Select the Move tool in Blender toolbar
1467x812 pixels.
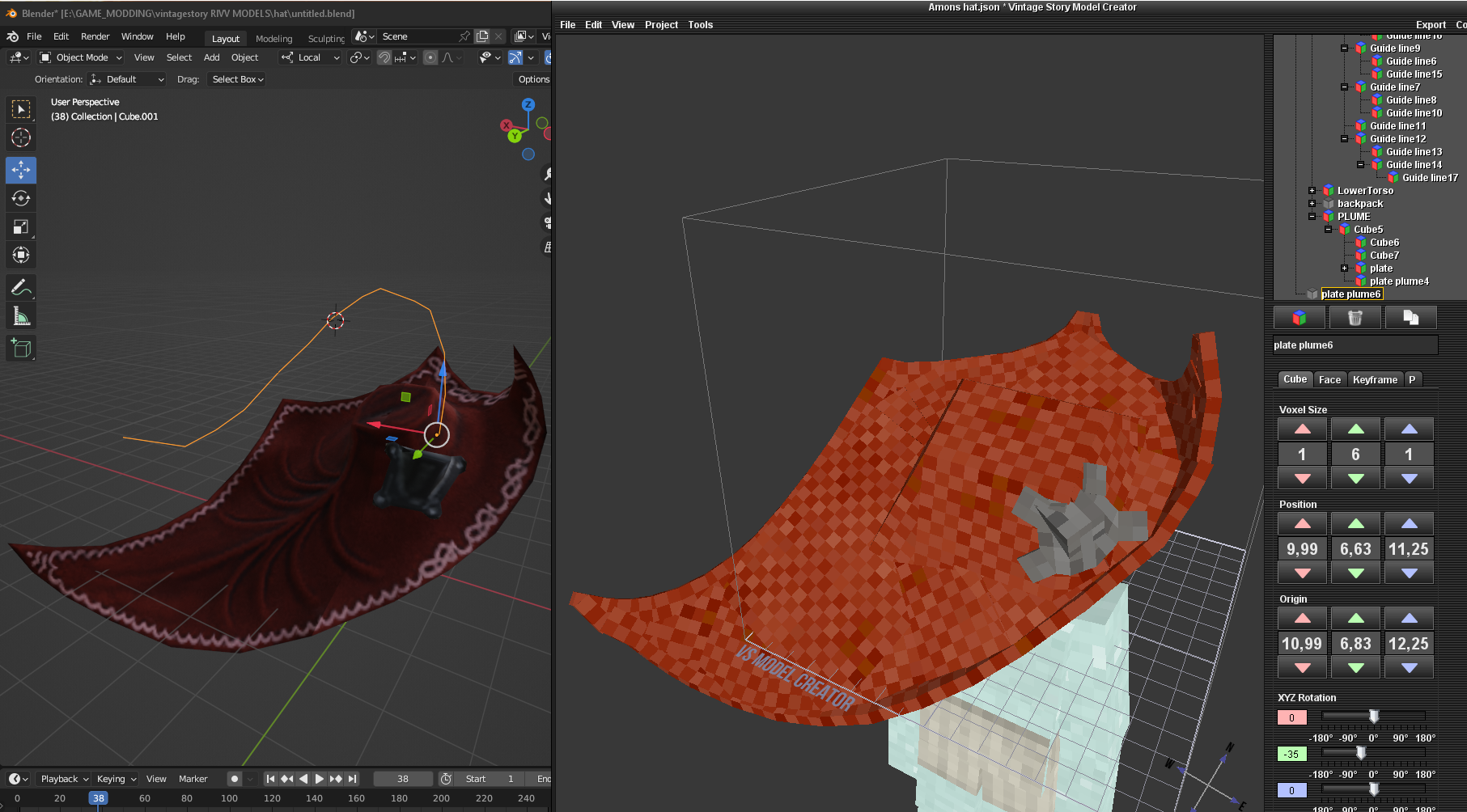point(21,170)
